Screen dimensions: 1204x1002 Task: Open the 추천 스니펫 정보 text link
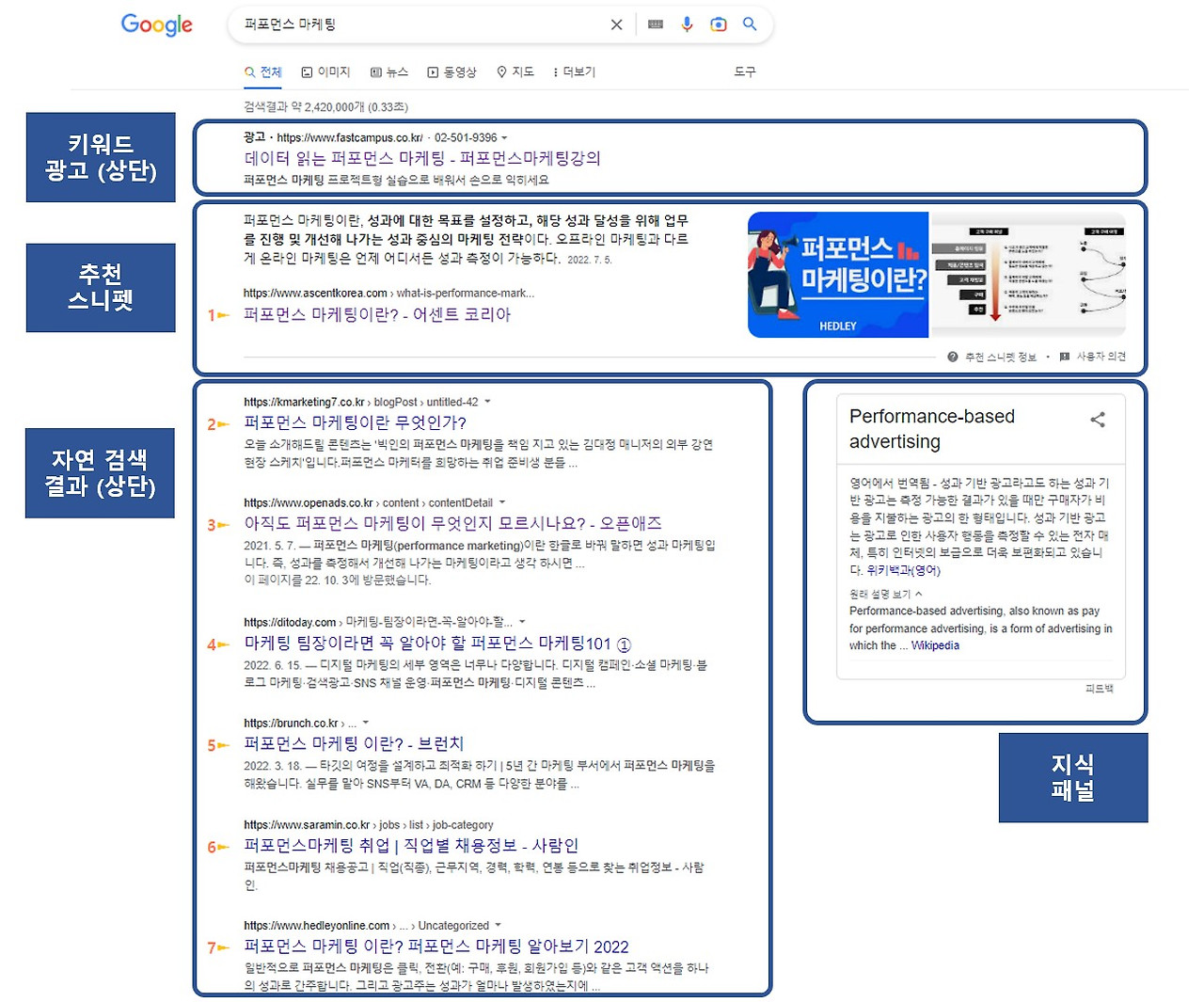click(1001, 357)
